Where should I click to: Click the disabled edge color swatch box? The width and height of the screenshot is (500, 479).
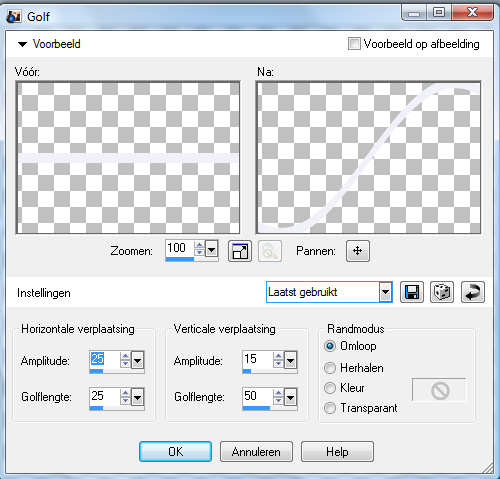(x=439, y=390)
